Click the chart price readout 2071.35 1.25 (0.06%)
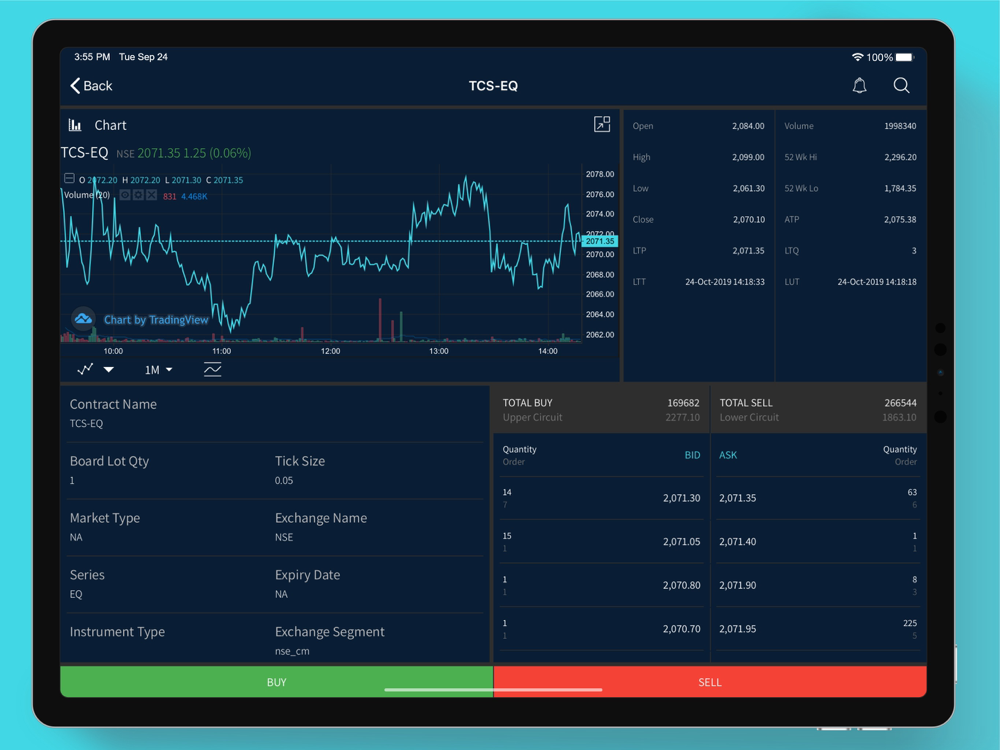Screen dimensions: 1000x750 coord(194,153)
